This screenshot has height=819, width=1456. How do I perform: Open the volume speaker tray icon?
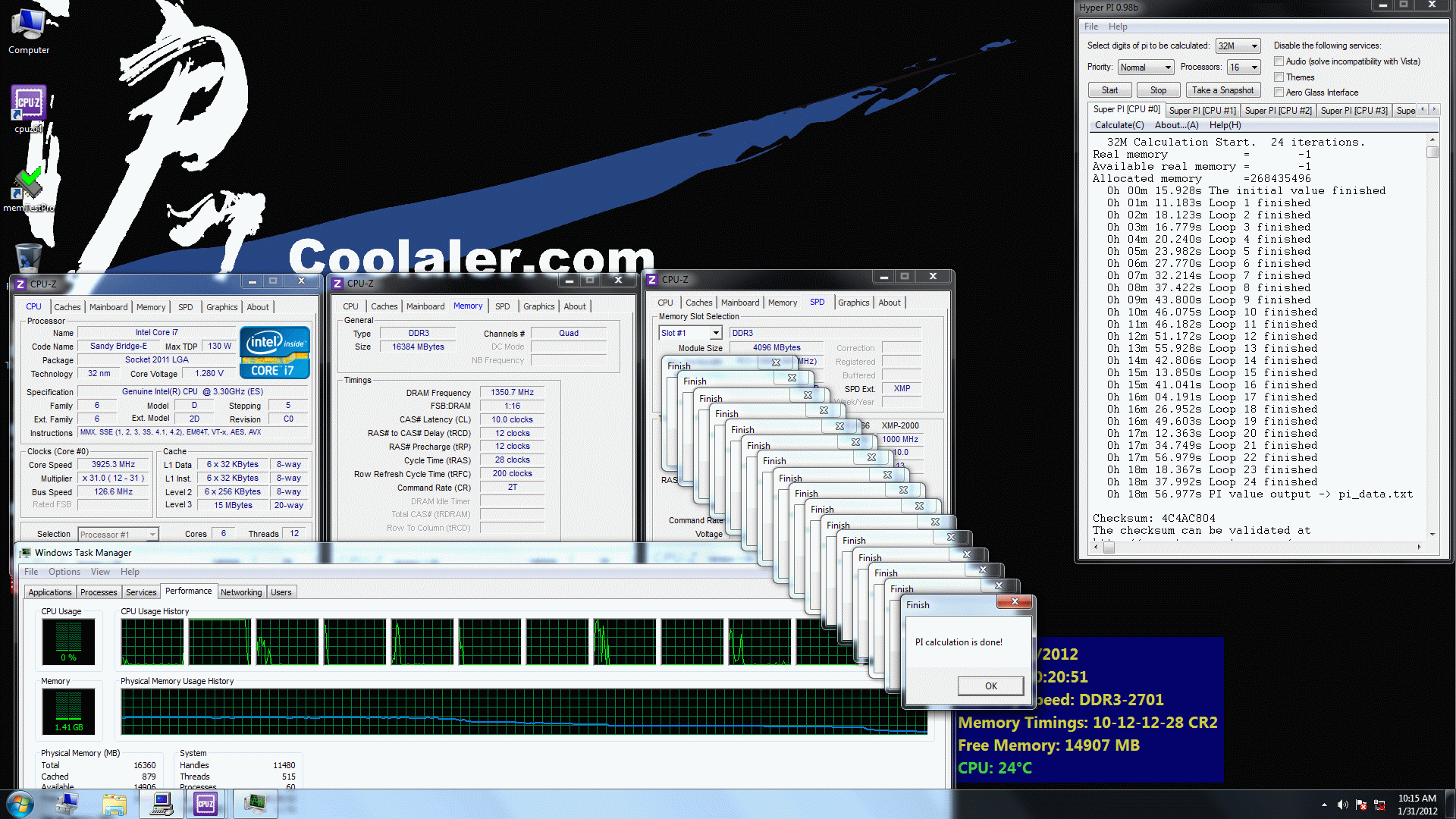(x=1342, y=805)
